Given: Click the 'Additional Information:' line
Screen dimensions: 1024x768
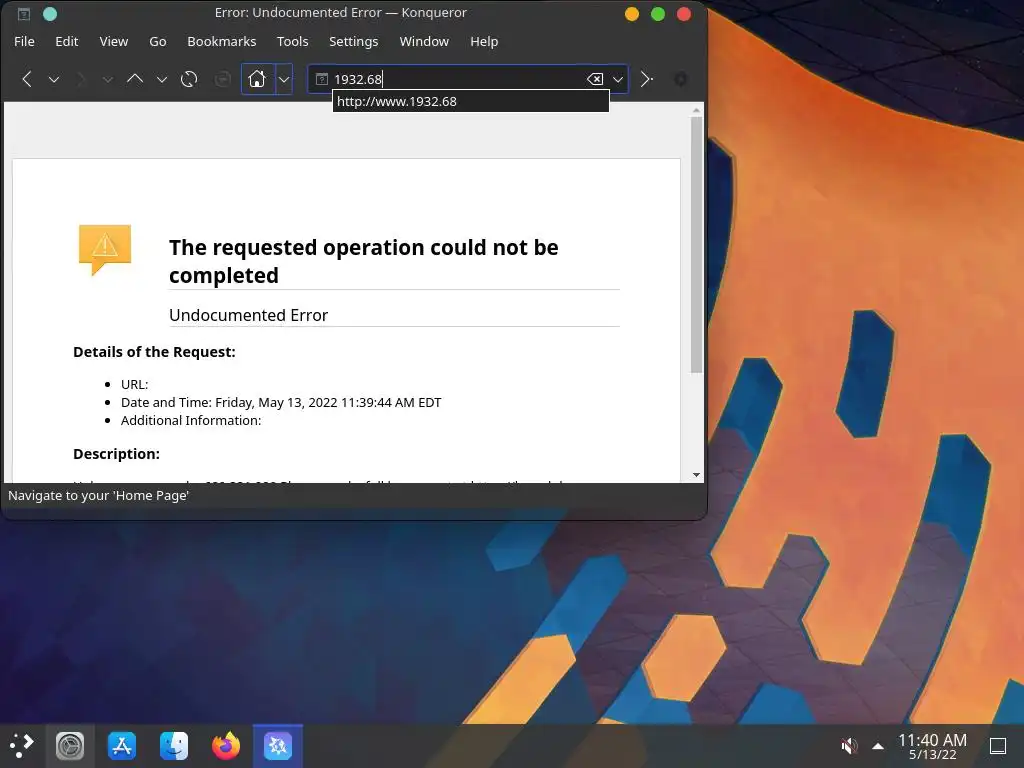Looking at the screenshot, I should click(191, 421).
